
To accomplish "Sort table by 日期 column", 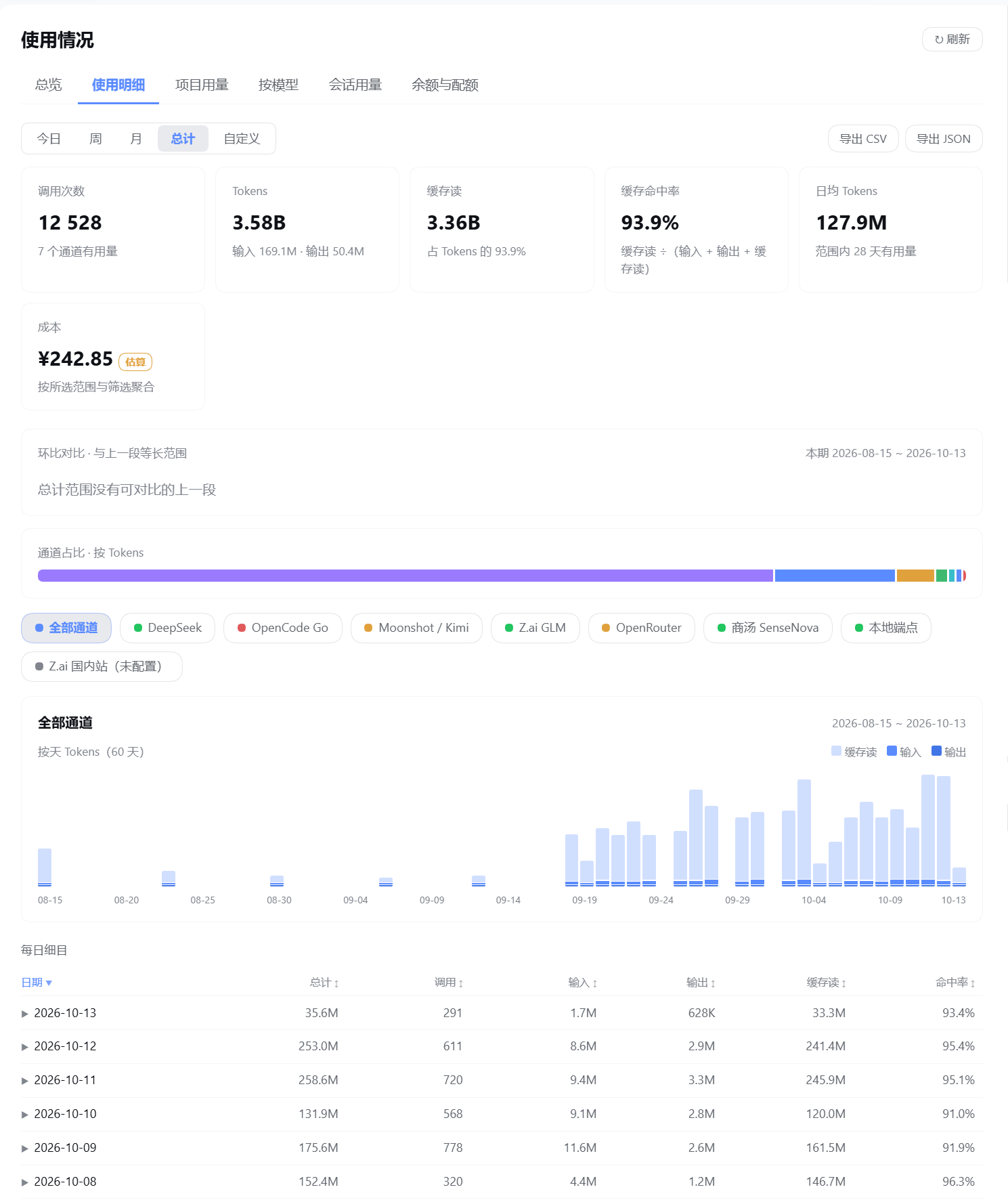I will pyautogui.click(x=37, y=983).
